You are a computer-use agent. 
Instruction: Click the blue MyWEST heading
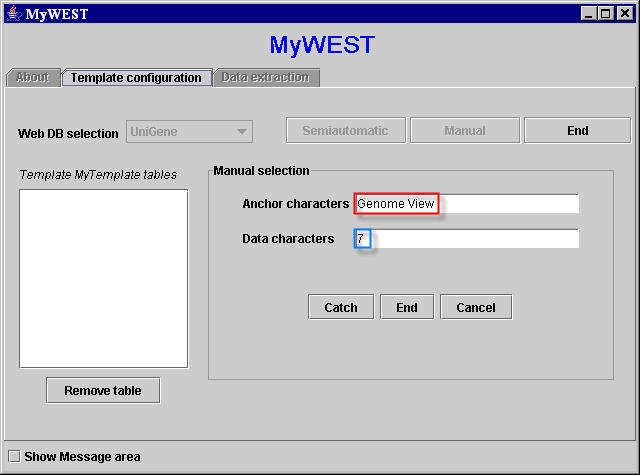coord(322,45)
